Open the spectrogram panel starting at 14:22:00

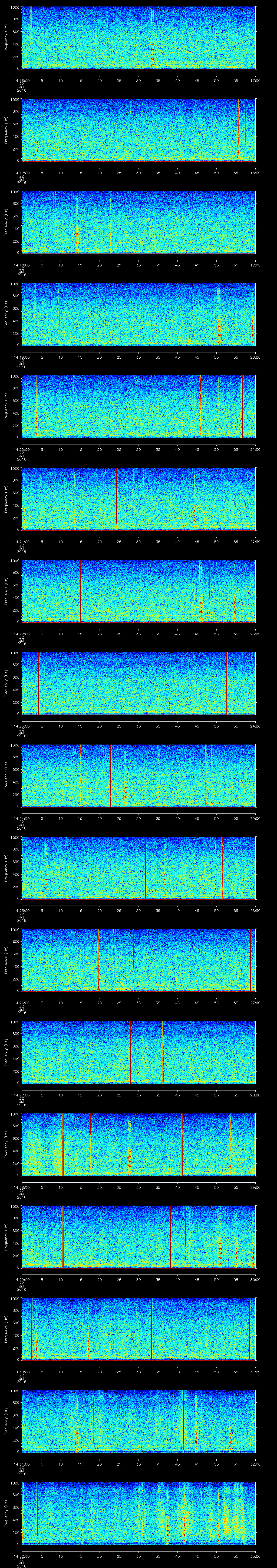[139, 591]
